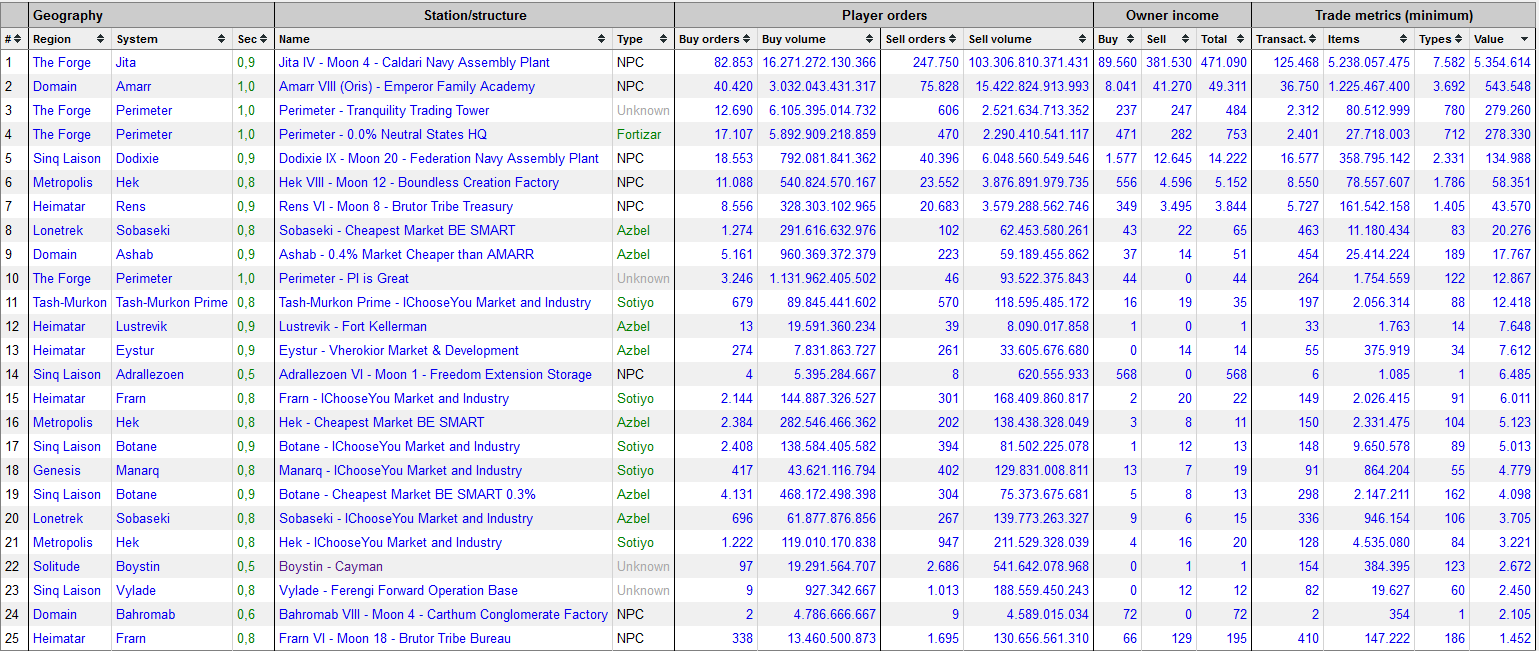Open Boystin system link
The width and height of the screenshot is (1539, 651).
tap(138, 566)
